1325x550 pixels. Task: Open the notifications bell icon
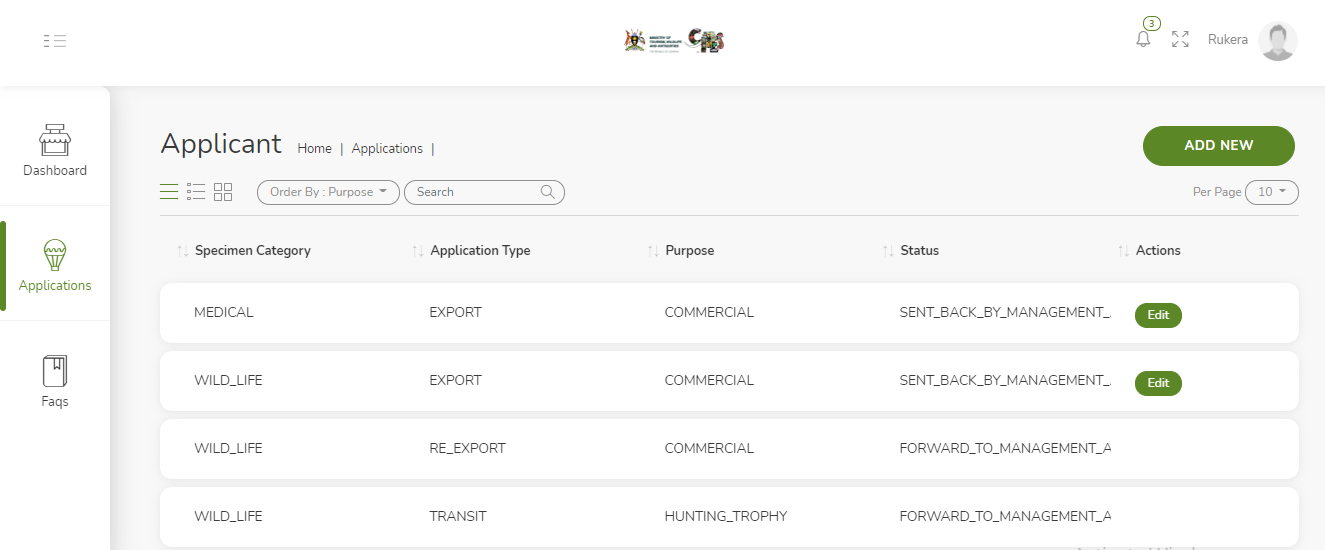(x=1143, y=39)
